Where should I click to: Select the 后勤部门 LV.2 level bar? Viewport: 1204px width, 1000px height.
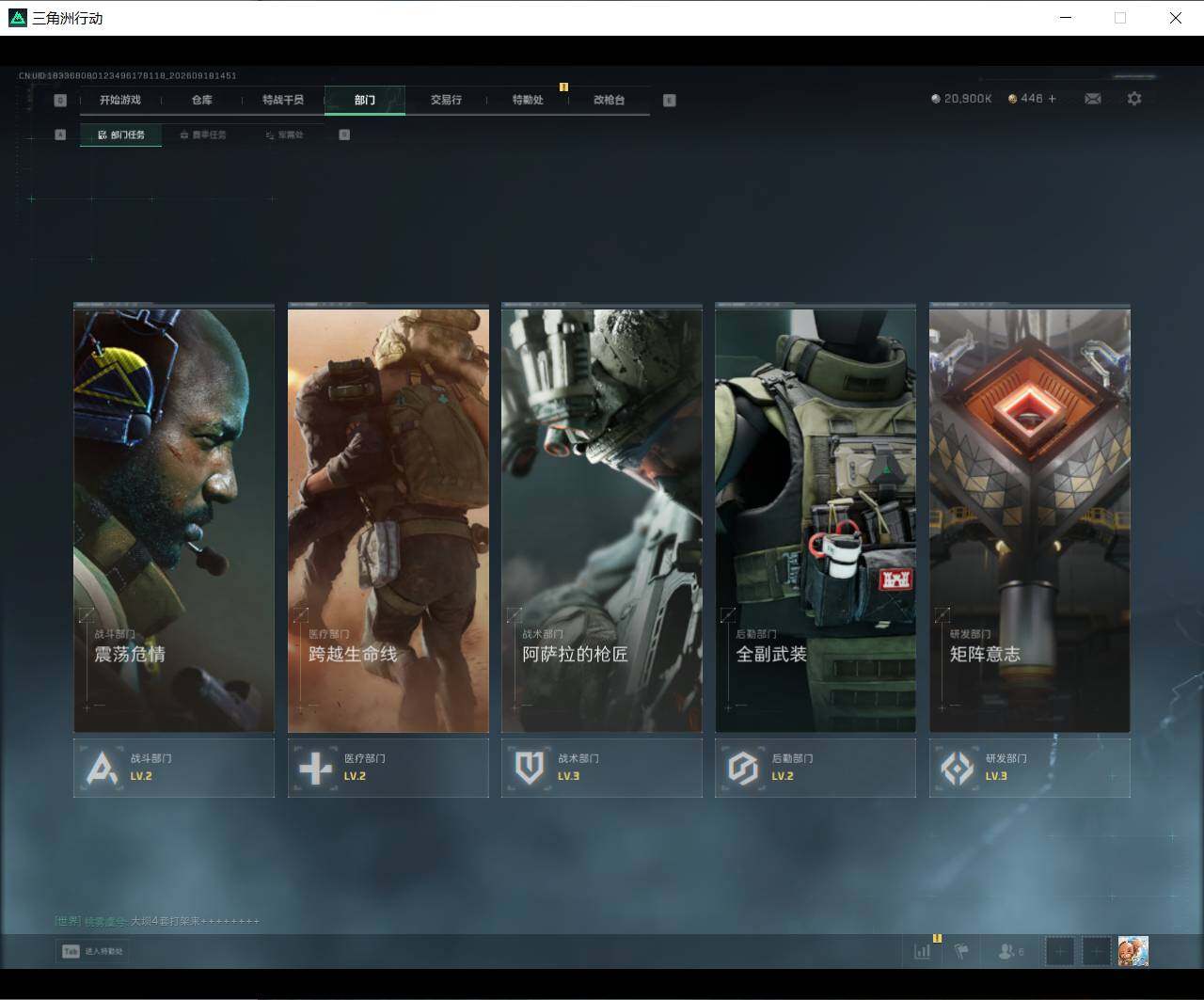[x=816, y=768]
